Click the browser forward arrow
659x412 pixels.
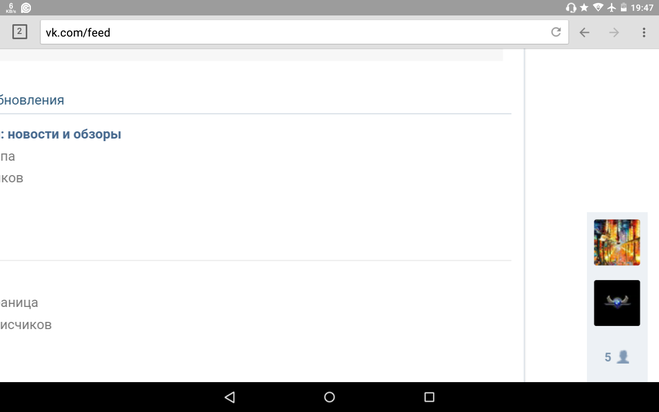[614, 32]
